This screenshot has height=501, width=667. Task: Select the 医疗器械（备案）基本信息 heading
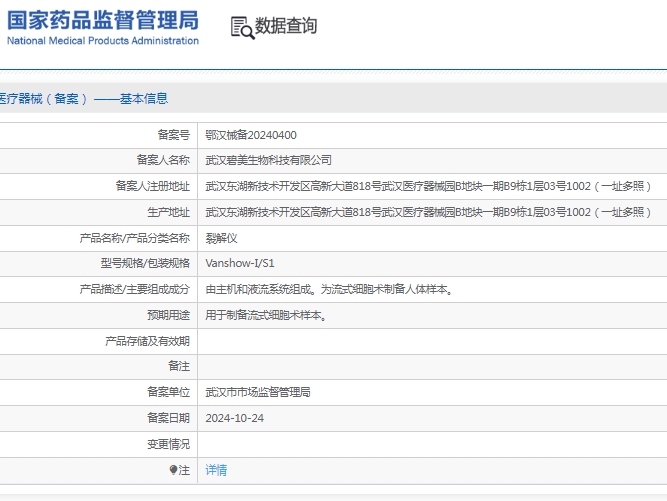pyautogui.click(x=84, y=99)
